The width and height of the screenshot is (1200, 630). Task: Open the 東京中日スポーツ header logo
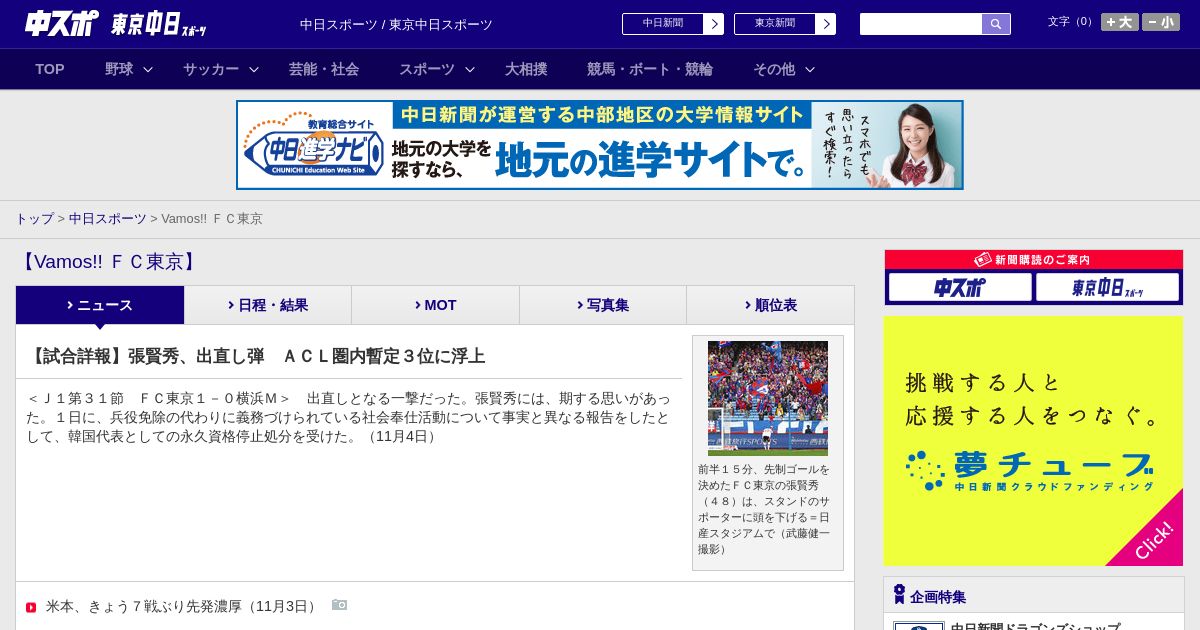coord(159,24)
